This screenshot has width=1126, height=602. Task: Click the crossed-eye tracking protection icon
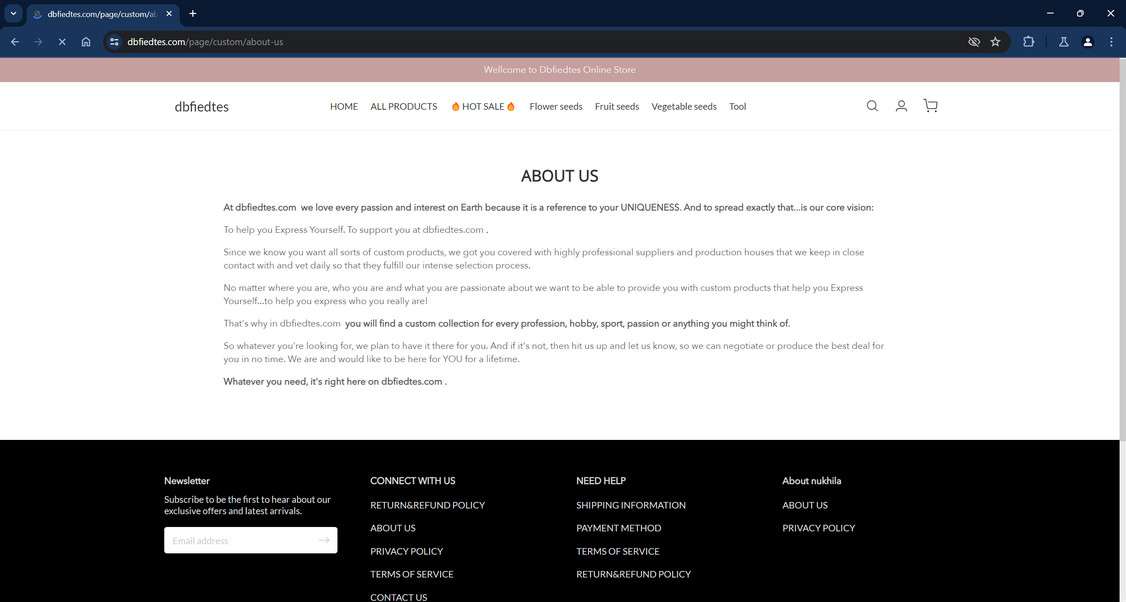[x=974, y=42]
